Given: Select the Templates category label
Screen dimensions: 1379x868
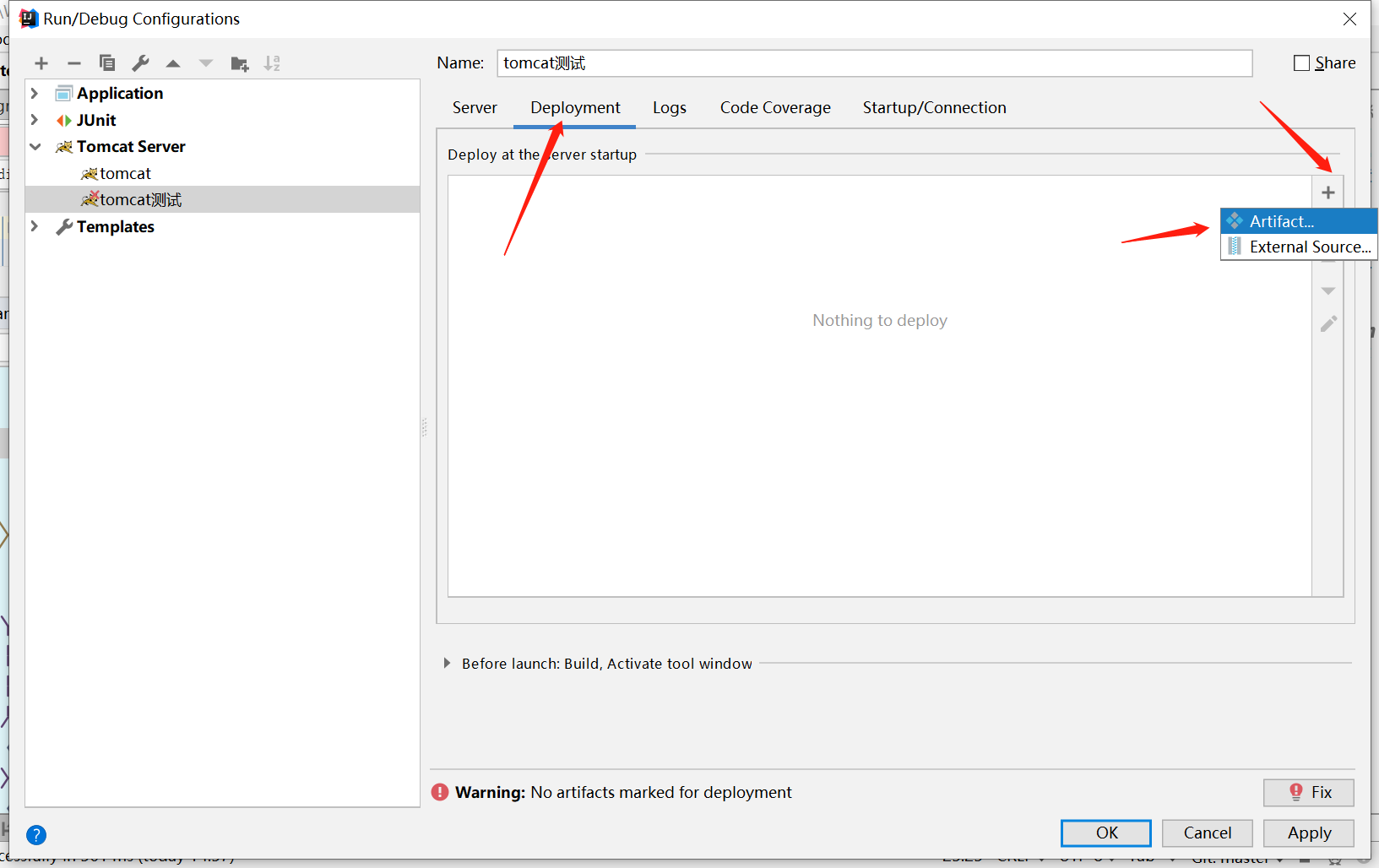Looking at the screenshot, I should [x=116, y=226].
